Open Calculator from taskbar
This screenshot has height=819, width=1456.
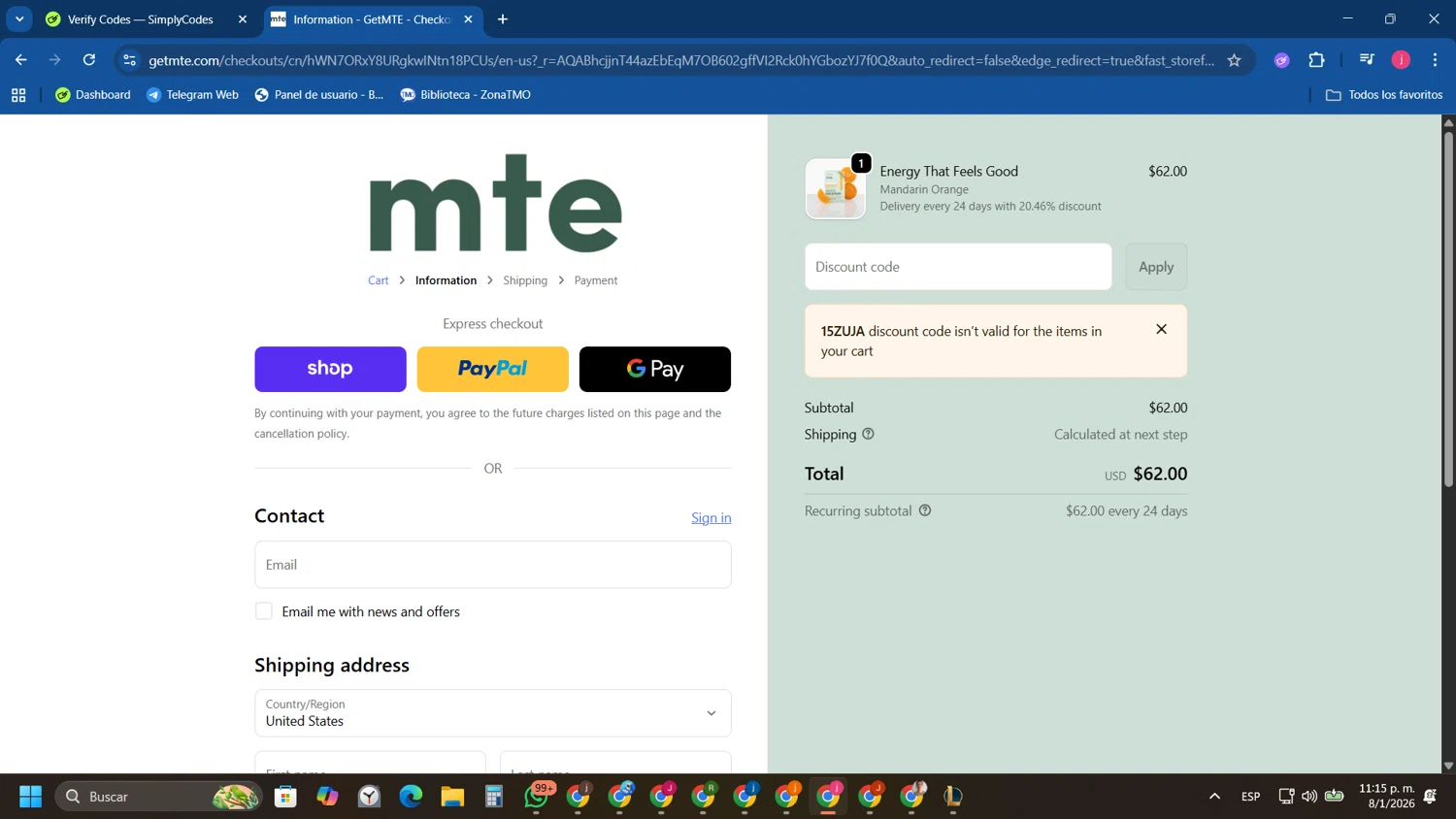(x=494, y=797)
